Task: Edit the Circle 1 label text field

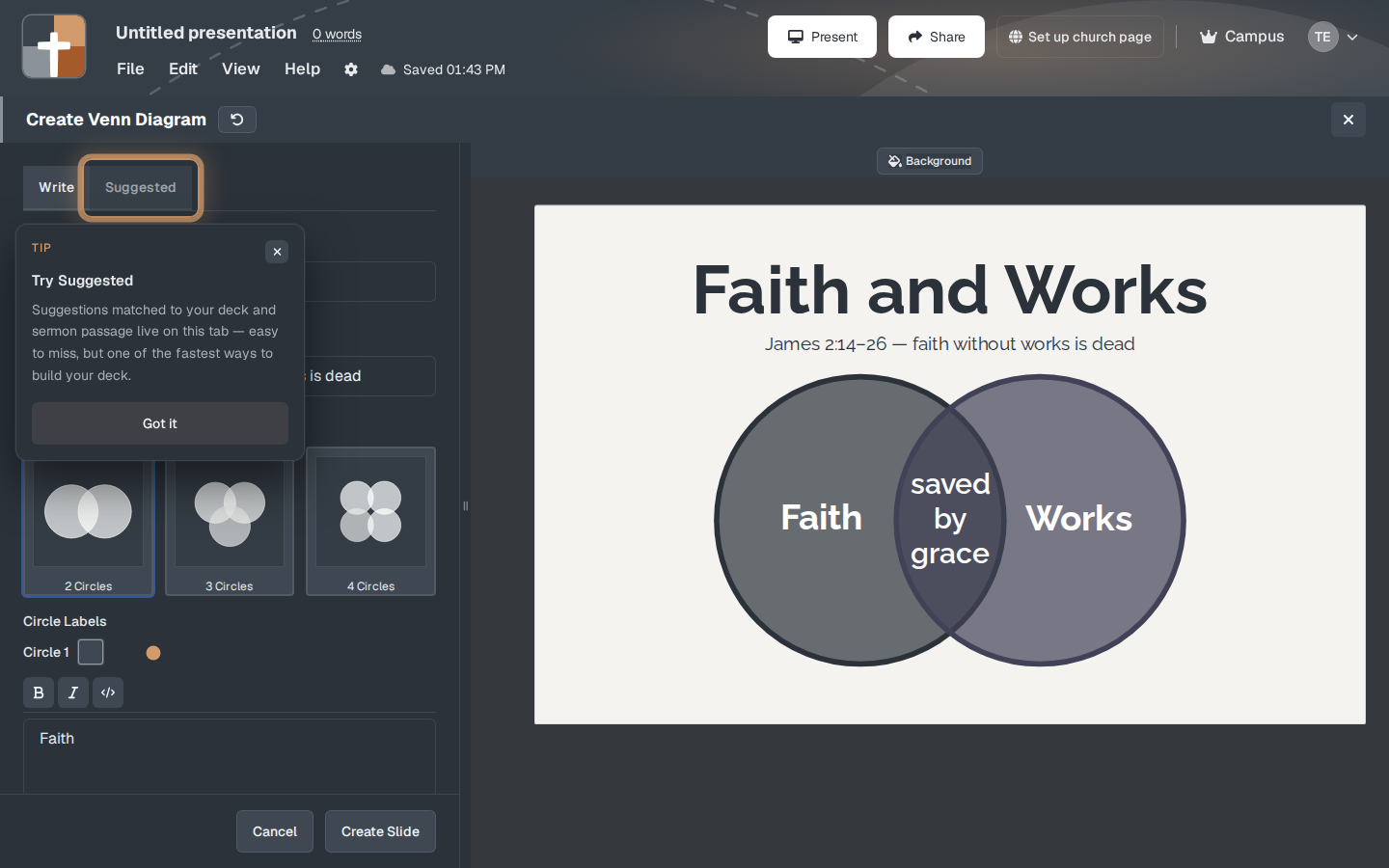Action: point(230,757)
